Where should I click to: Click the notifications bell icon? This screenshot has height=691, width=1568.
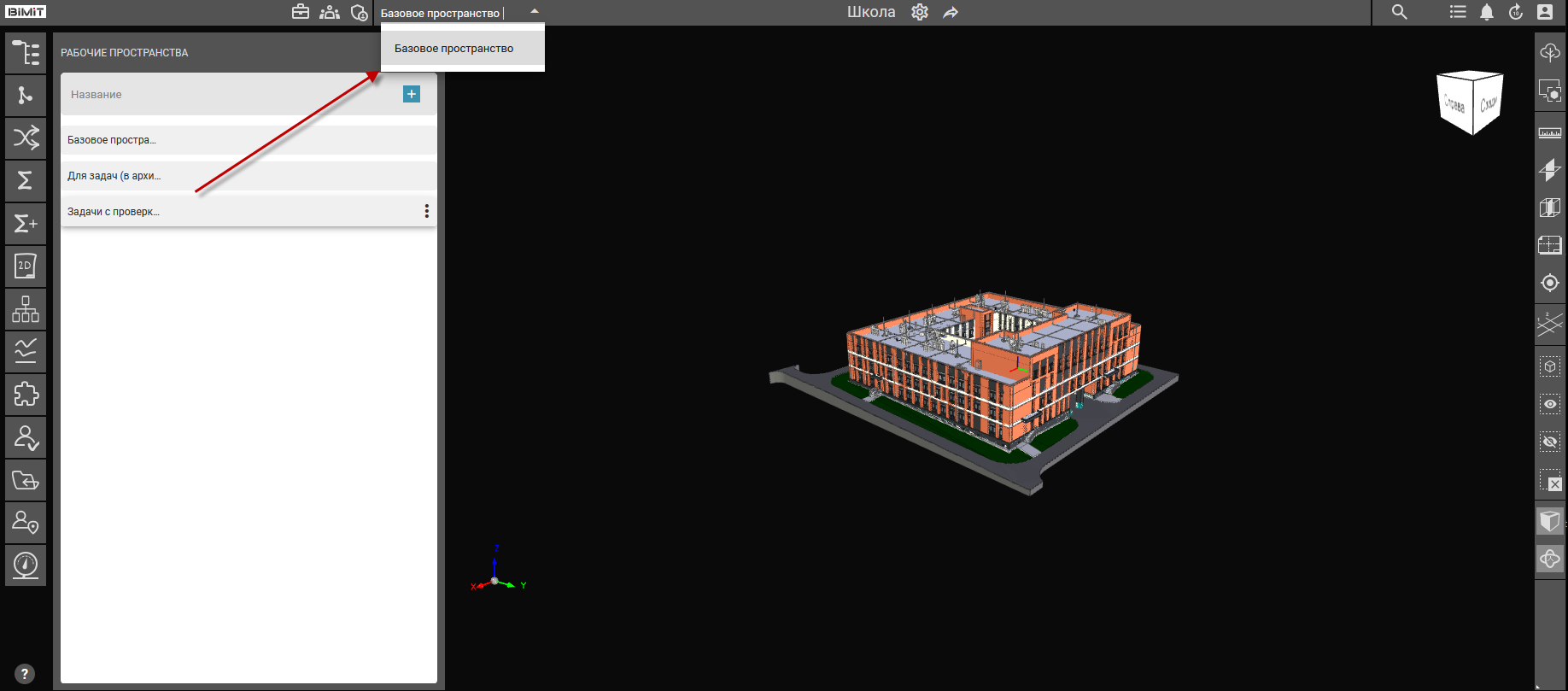click(1487, 12)
